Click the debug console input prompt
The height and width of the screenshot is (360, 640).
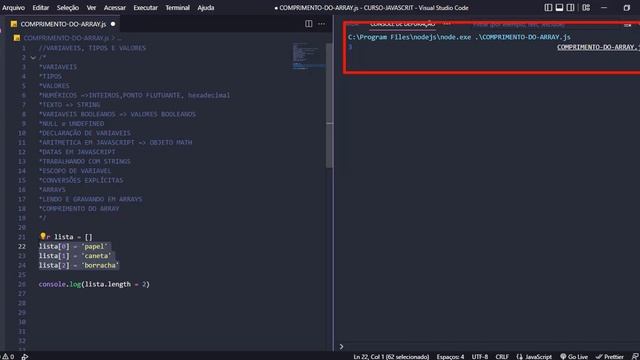click(490, 347)
